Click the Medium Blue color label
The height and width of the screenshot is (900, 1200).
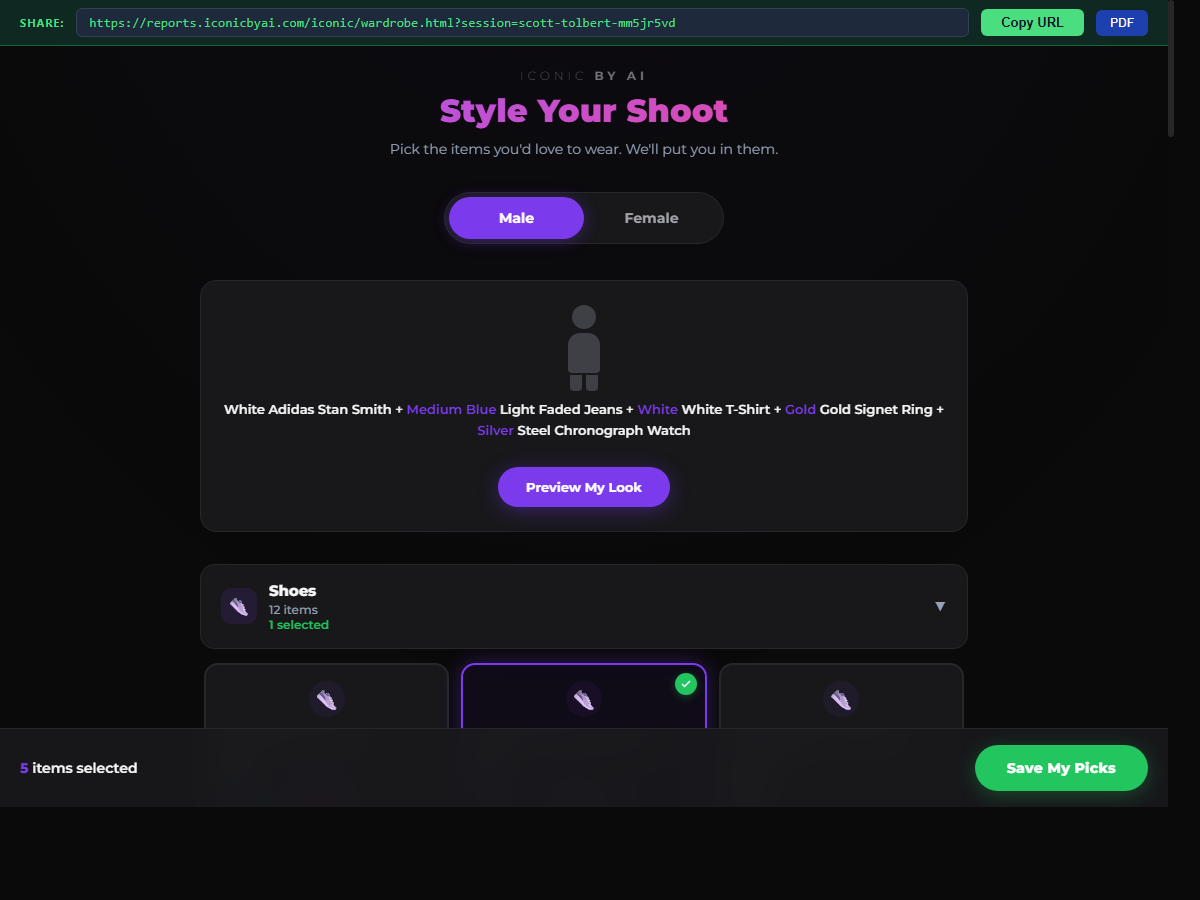451,409
